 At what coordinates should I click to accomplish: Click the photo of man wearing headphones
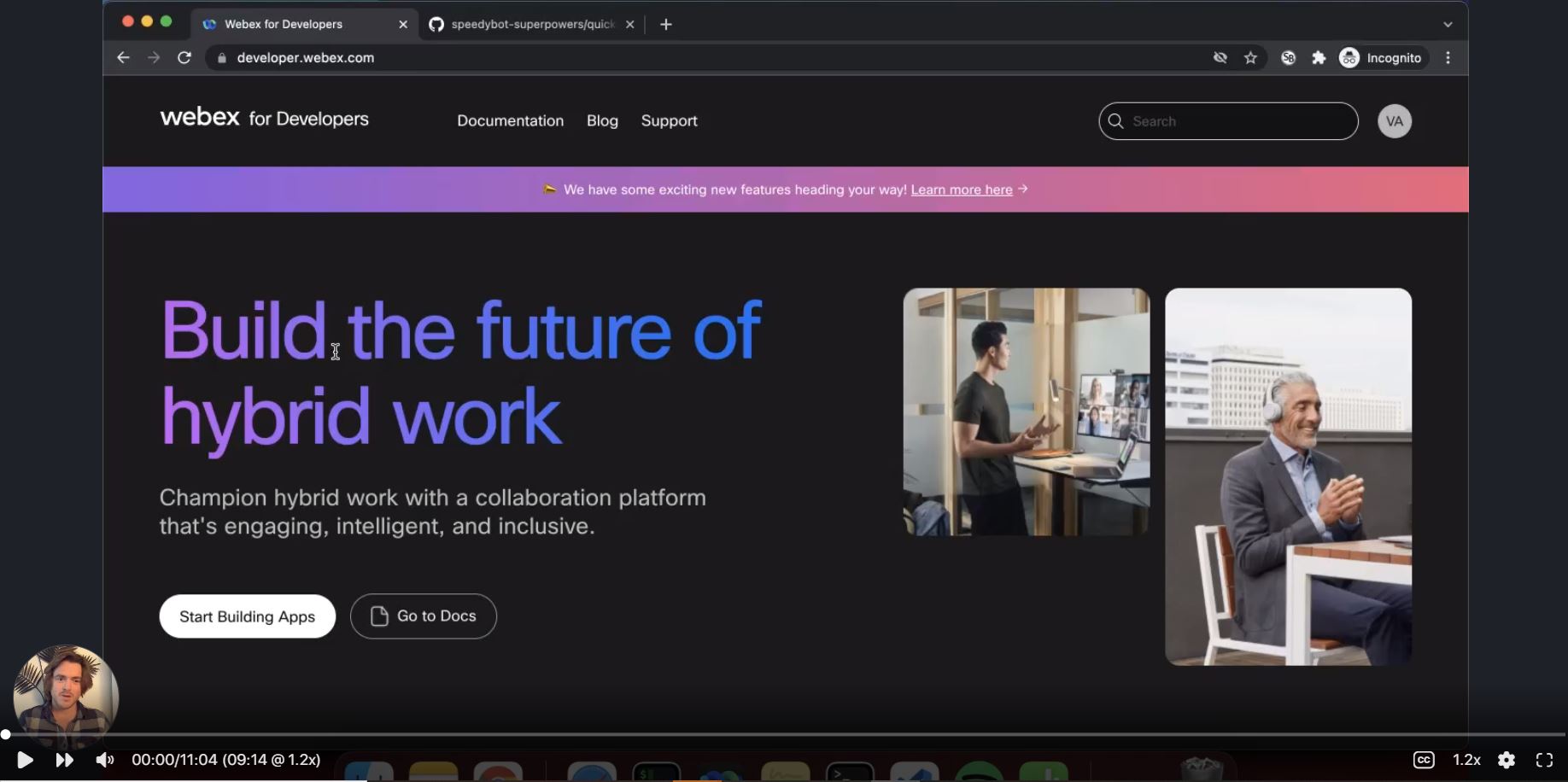point(1288,476)
